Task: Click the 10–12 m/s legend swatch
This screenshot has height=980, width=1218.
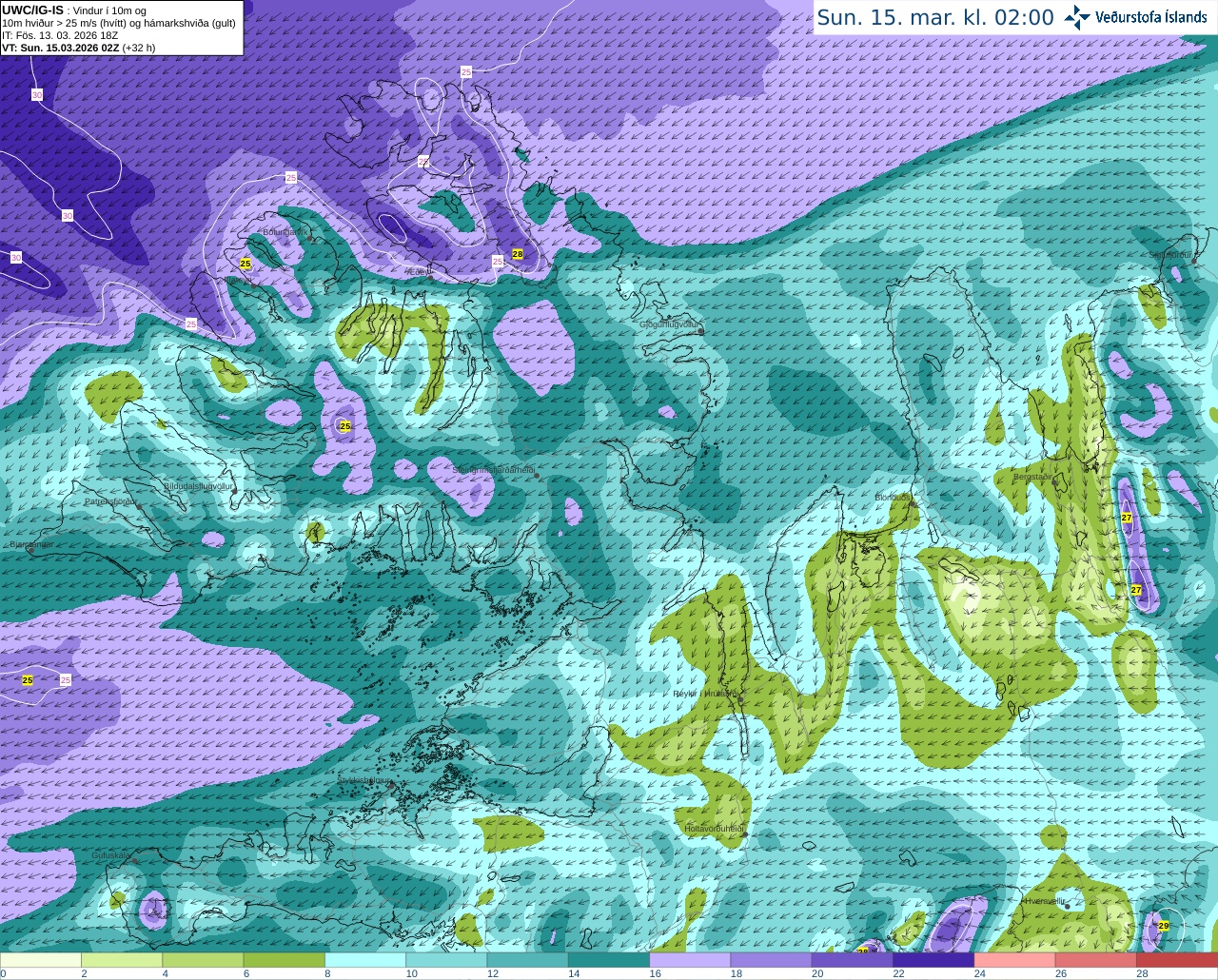Action: pyautogui.click(x=446, y=960)
